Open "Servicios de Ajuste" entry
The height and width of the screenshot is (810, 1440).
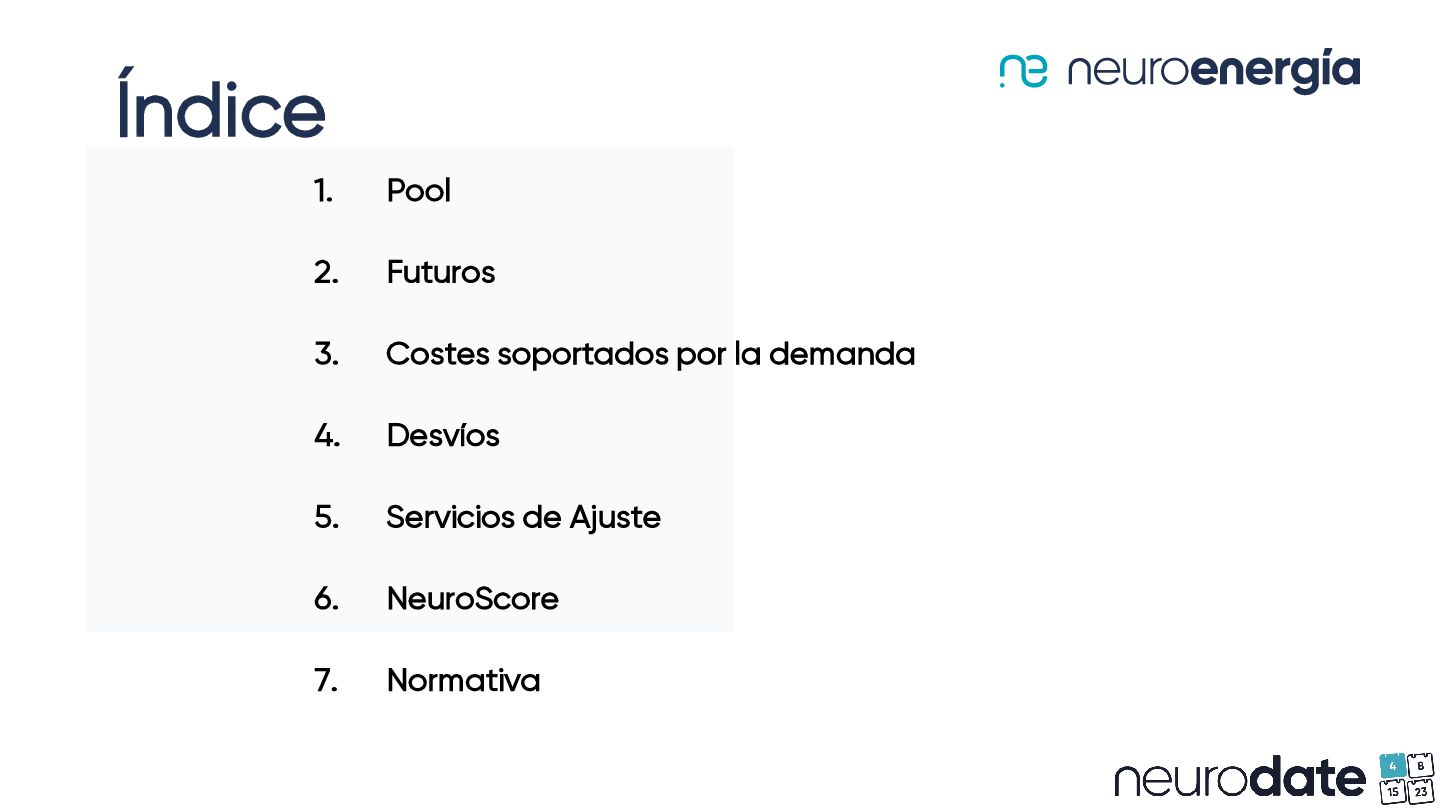[523, 517]
